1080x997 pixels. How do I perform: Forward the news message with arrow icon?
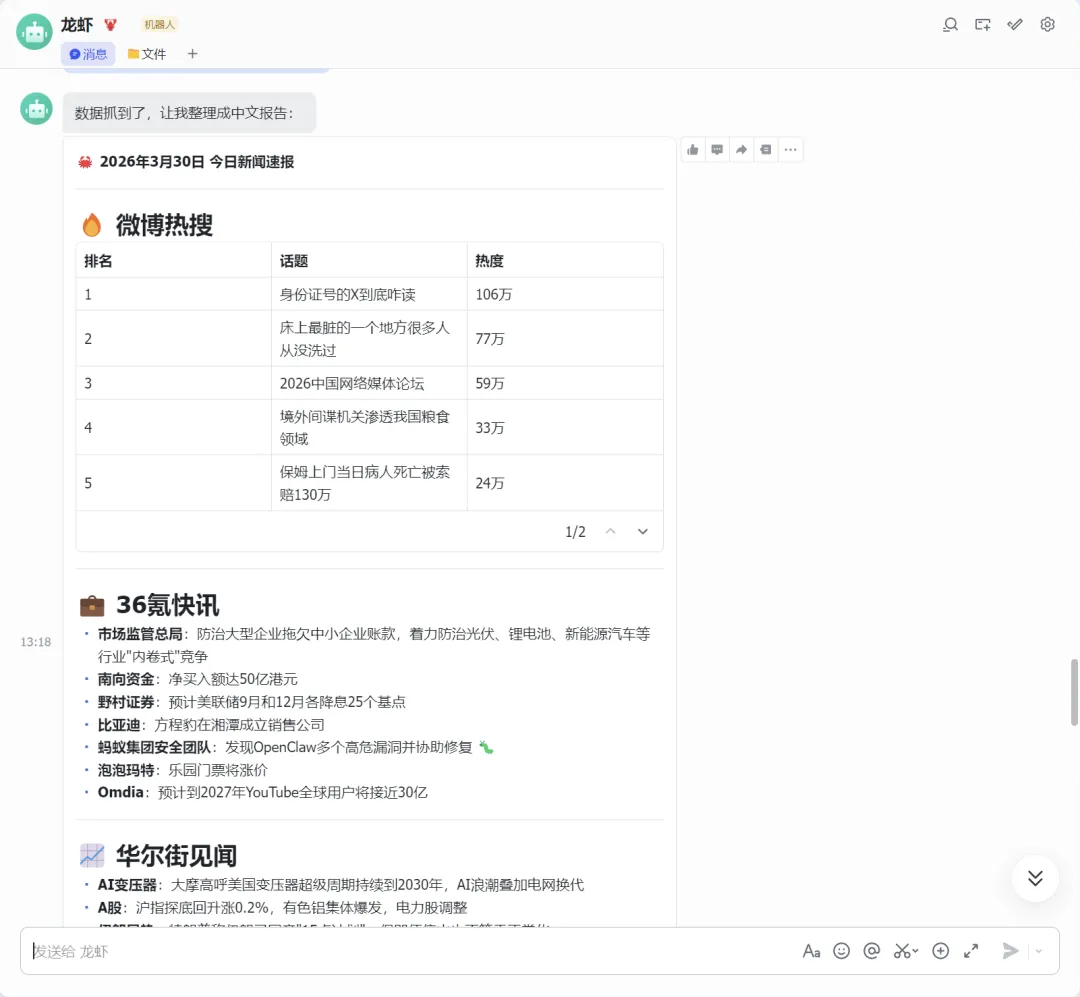tap(741, 150)
